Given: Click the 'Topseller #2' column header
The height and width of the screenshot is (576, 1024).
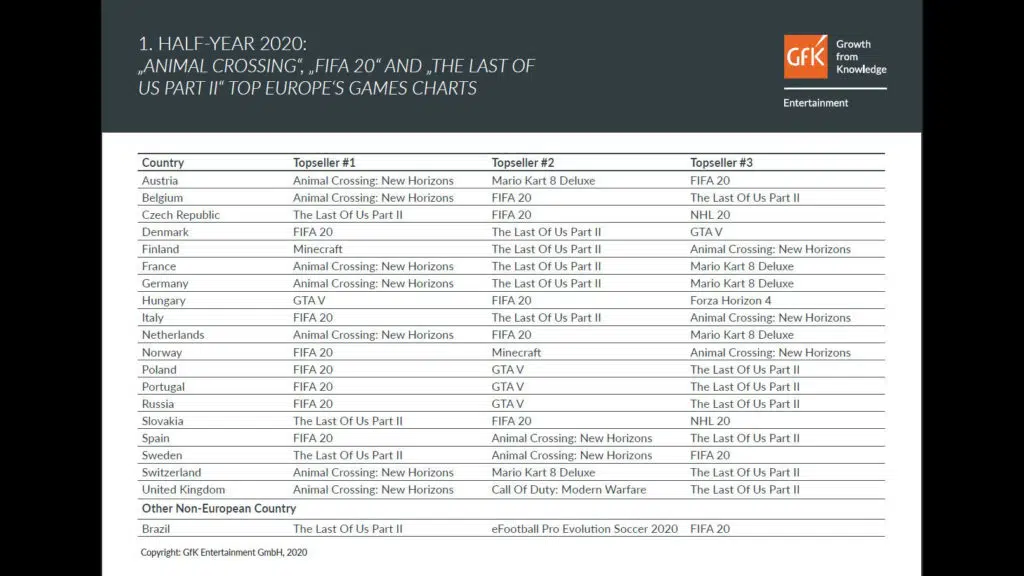Looking at the screenshot, I should point(522,163).
